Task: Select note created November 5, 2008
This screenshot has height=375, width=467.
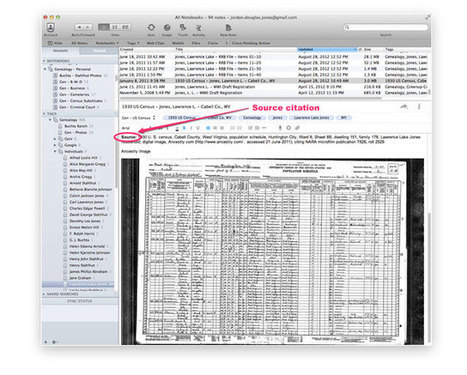Action: tap(274, 93)
